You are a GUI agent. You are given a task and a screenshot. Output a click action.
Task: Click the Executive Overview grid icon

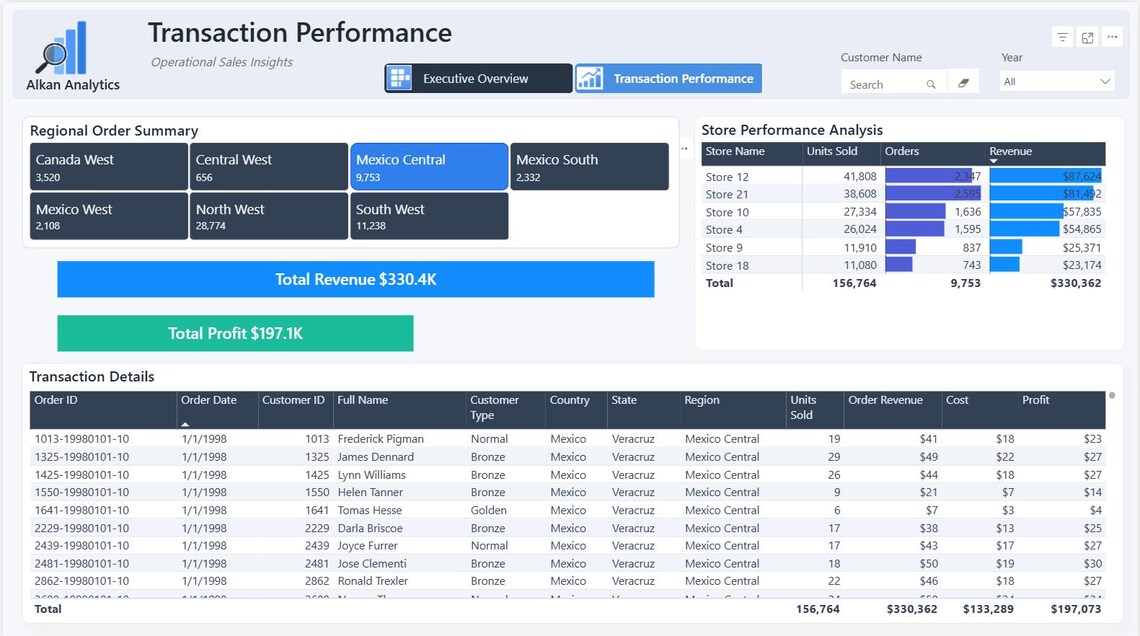click(399, 79)
